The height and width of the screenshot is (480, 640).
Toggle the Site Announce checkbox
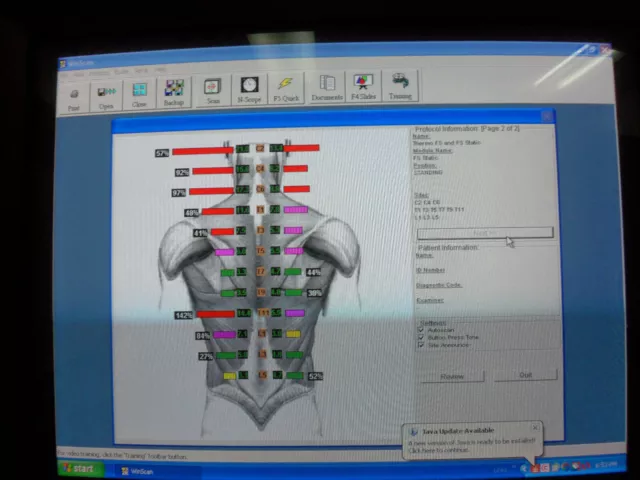tap(421, 345)
